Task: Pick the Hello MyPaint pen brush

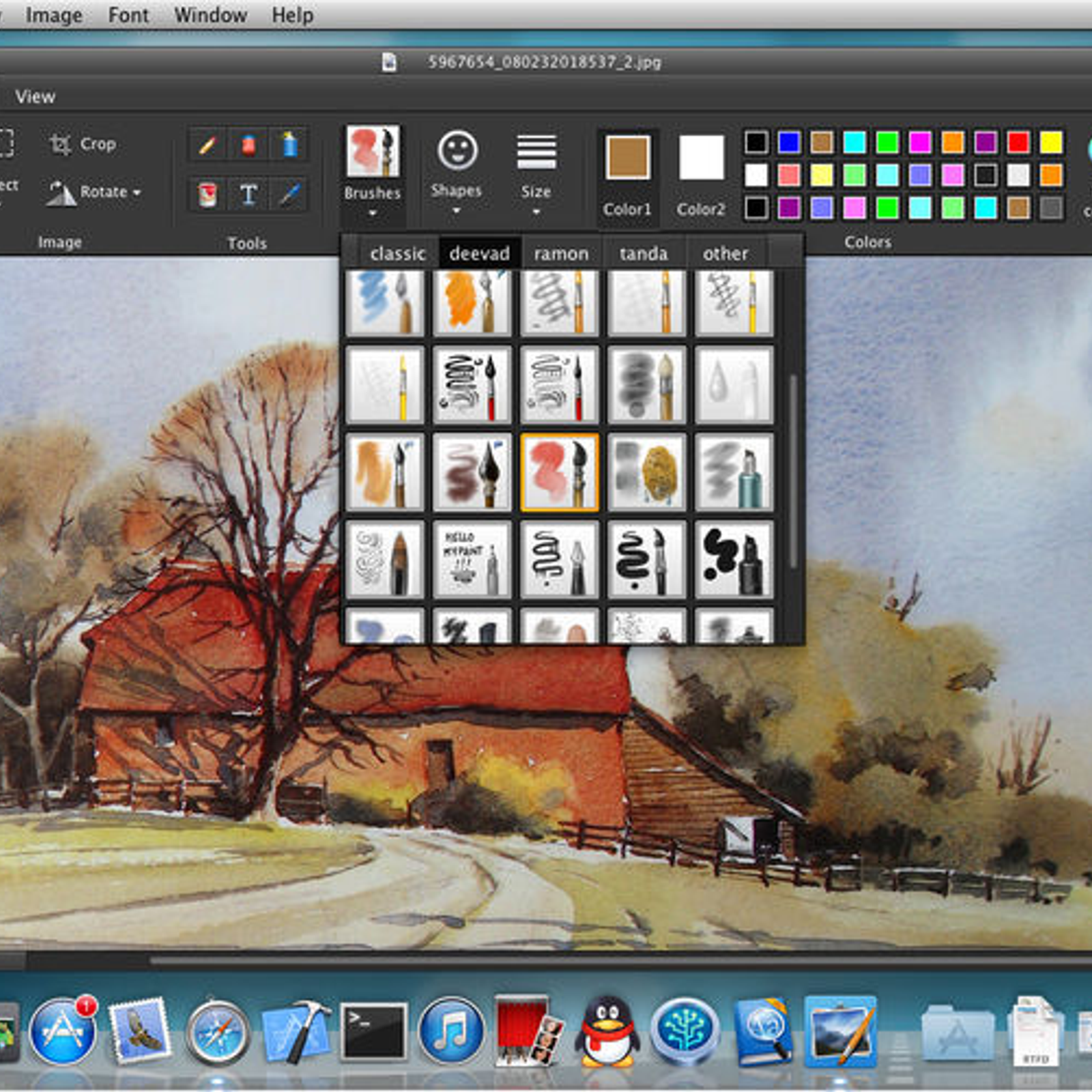Action: (472, 560)
